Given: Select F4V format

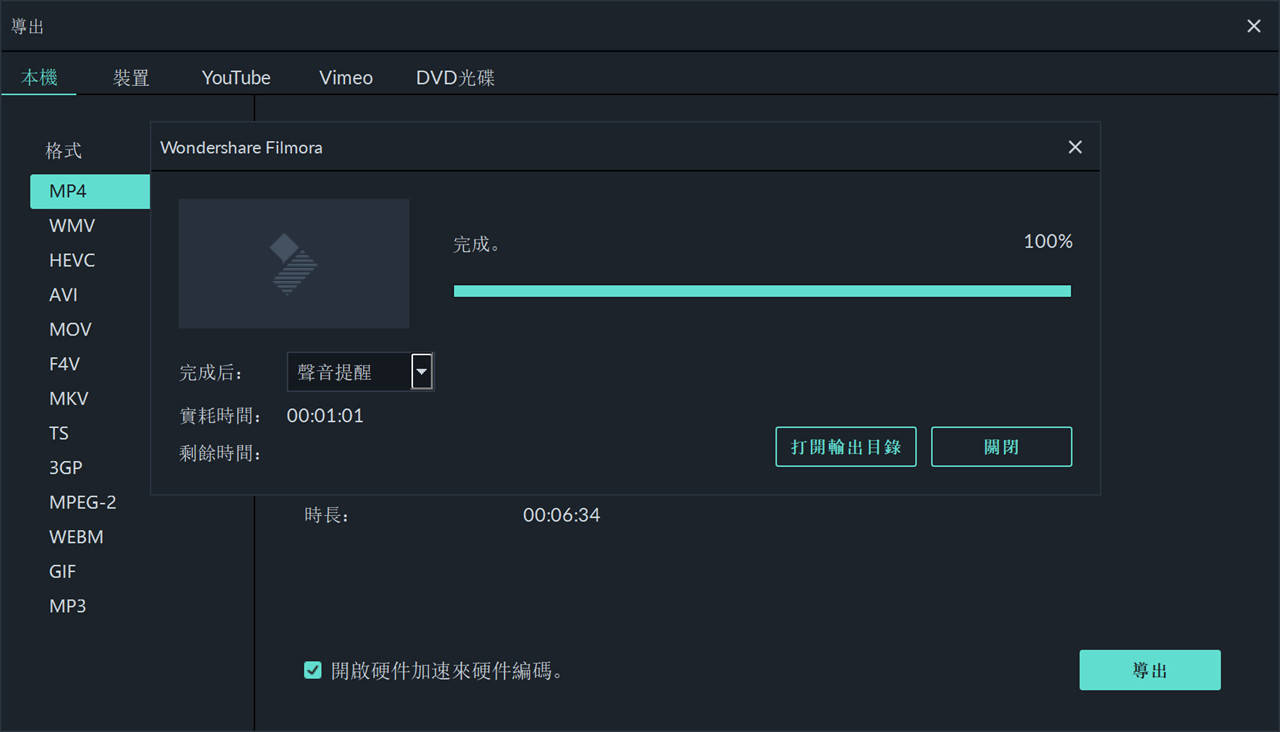Looking at the screenshot, I should click(64, 364).
